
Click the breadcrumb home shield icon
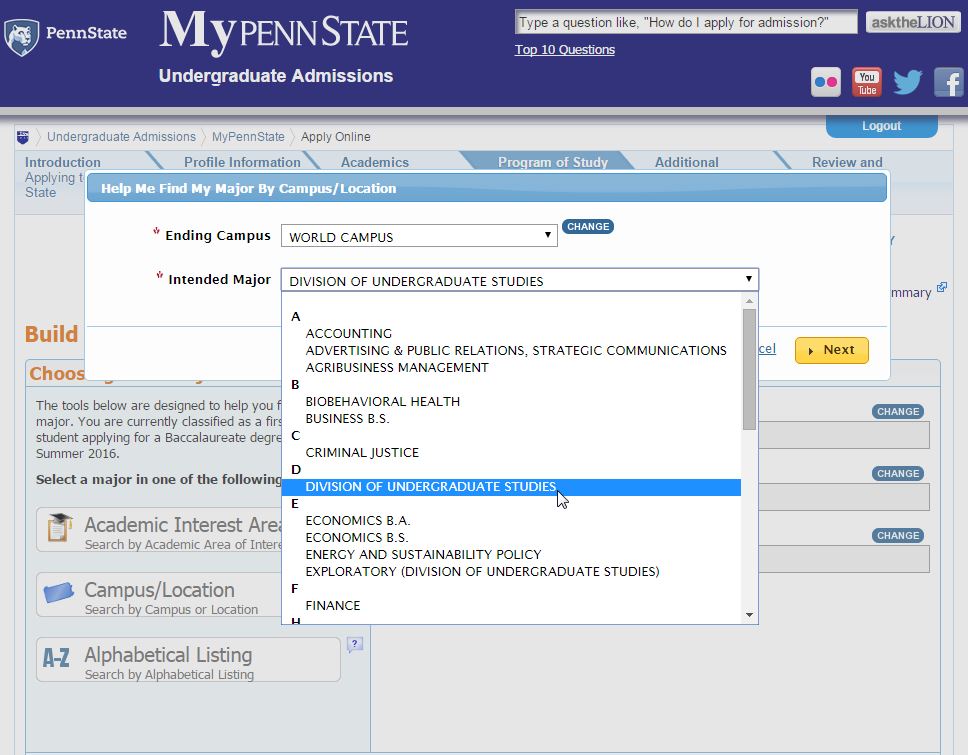click(x=23, y=136)
